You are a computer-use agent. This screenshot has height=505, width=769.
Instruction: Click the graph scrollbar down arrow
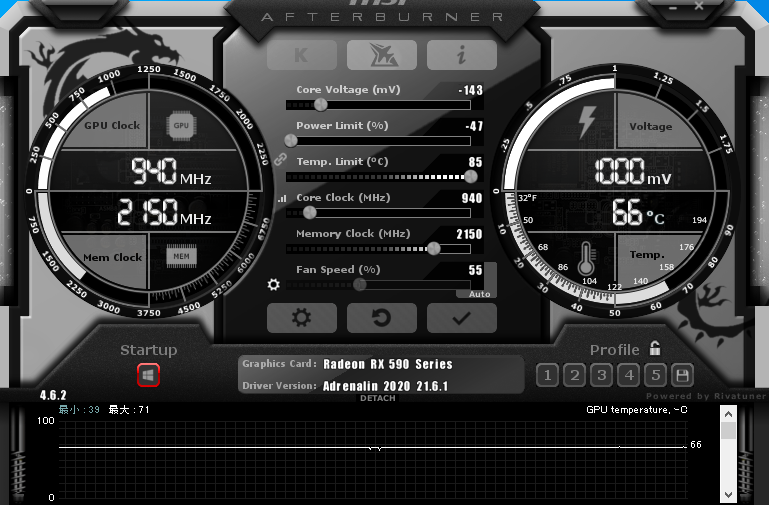tap(728, 495)
